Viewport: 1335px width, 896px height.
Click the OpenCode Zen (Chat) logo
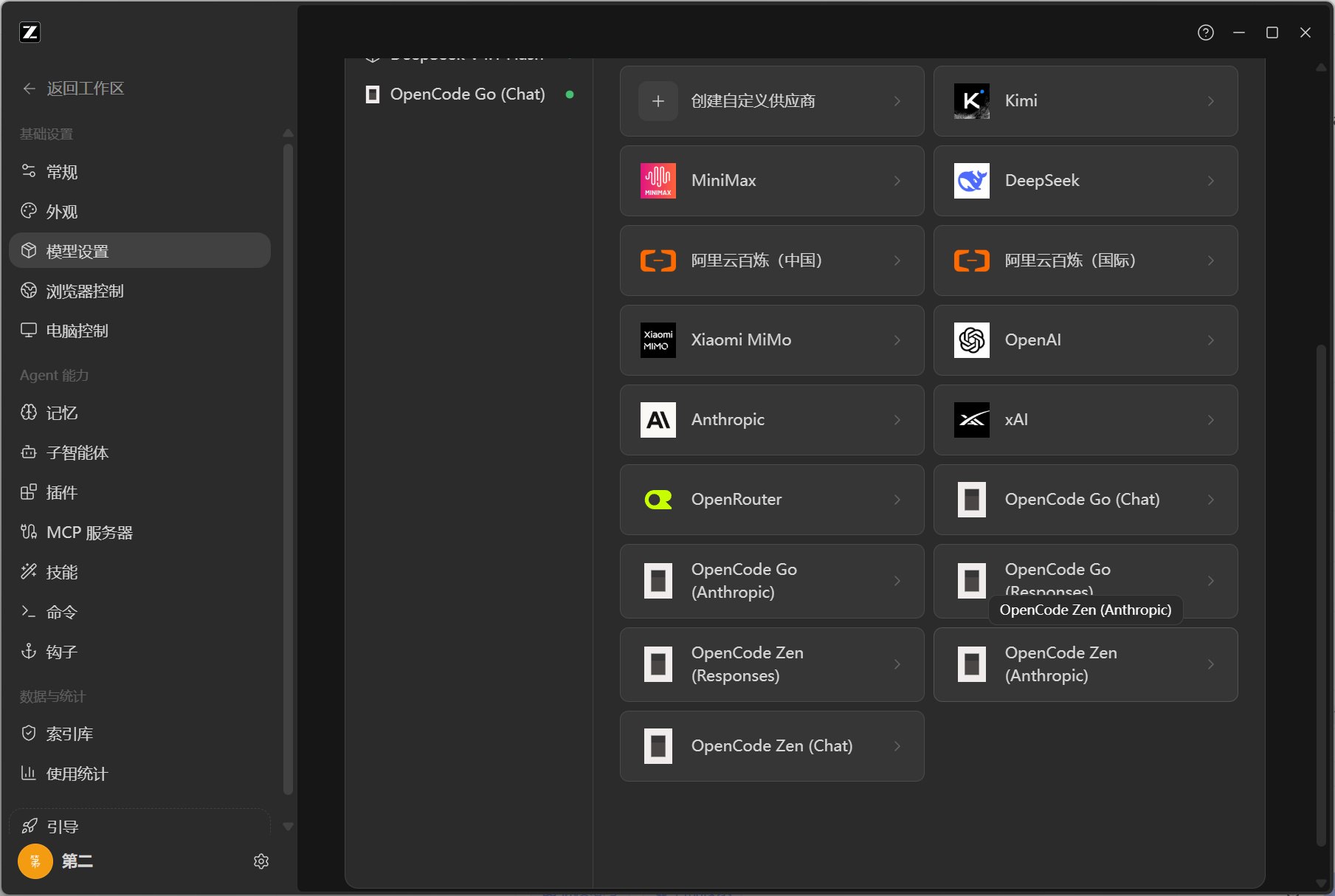coord(658,746)
